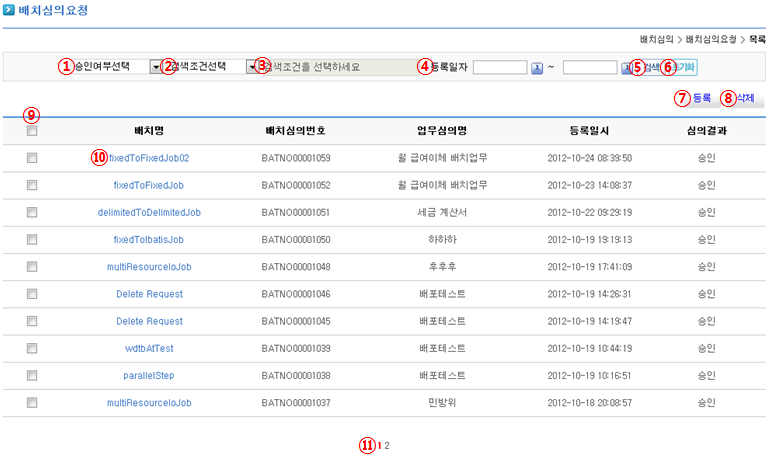Screen dimensions: 769x463
Task: Open the delimitedToDelimitedJob batch link
Action: 149,213
